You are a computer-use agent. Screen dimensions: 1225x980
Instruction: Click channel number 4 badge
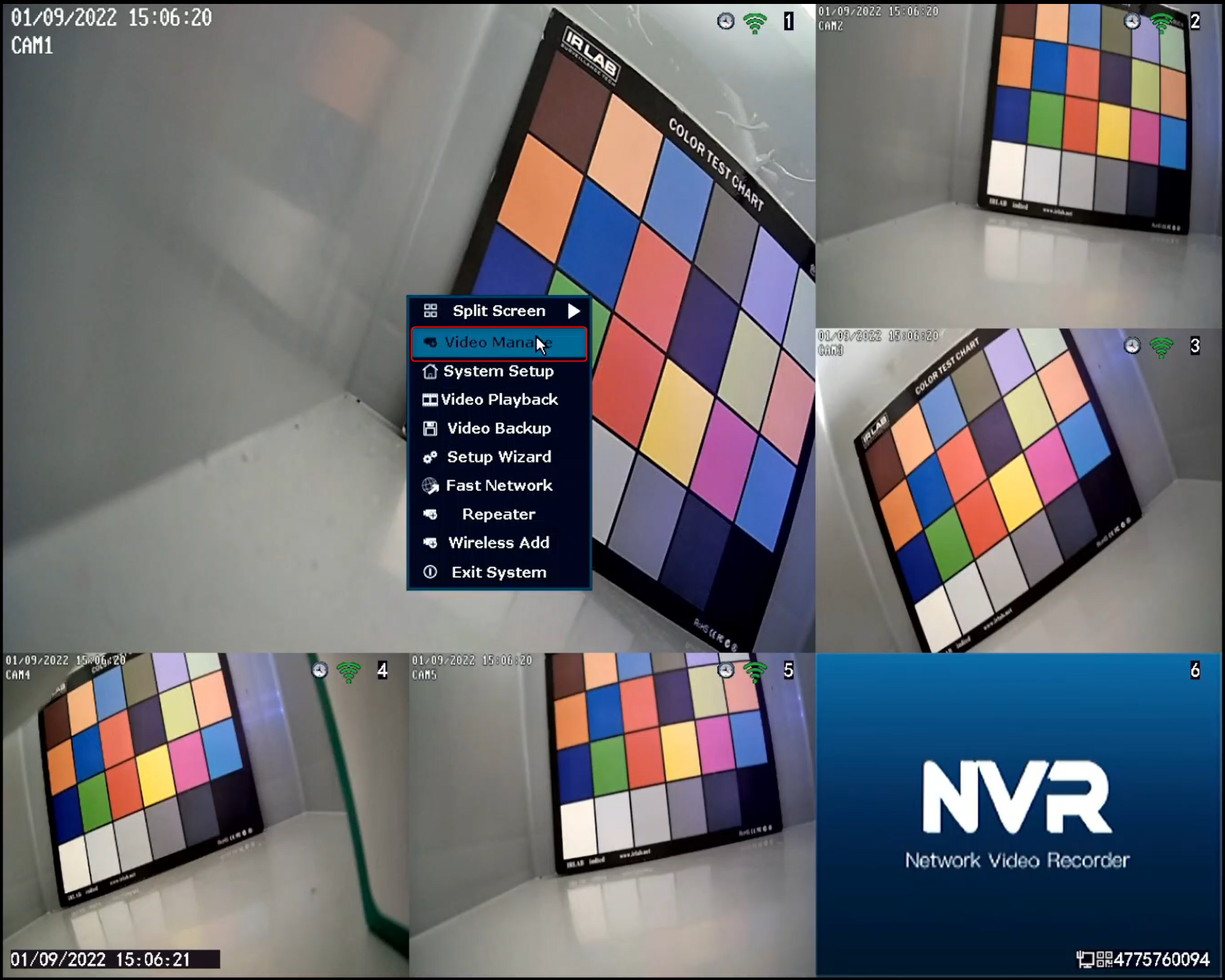[382, 670]
